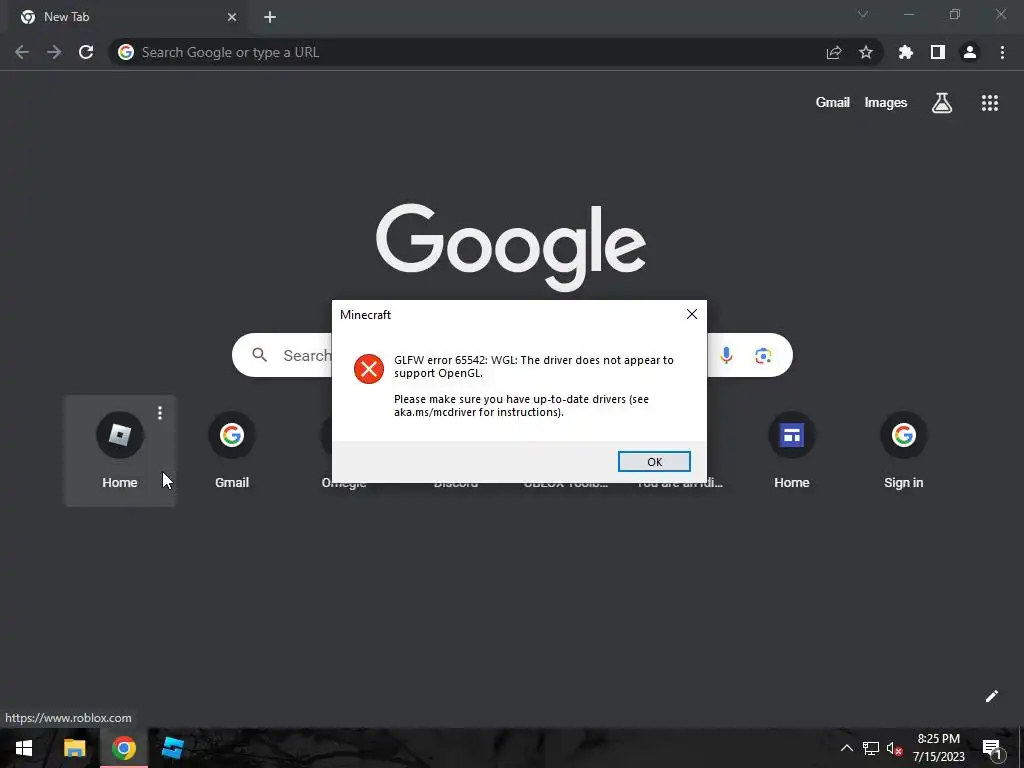Screen dimensions: 1024x768
Task: Close the Minecraft error dialog with X
Action: click(692, 314)
